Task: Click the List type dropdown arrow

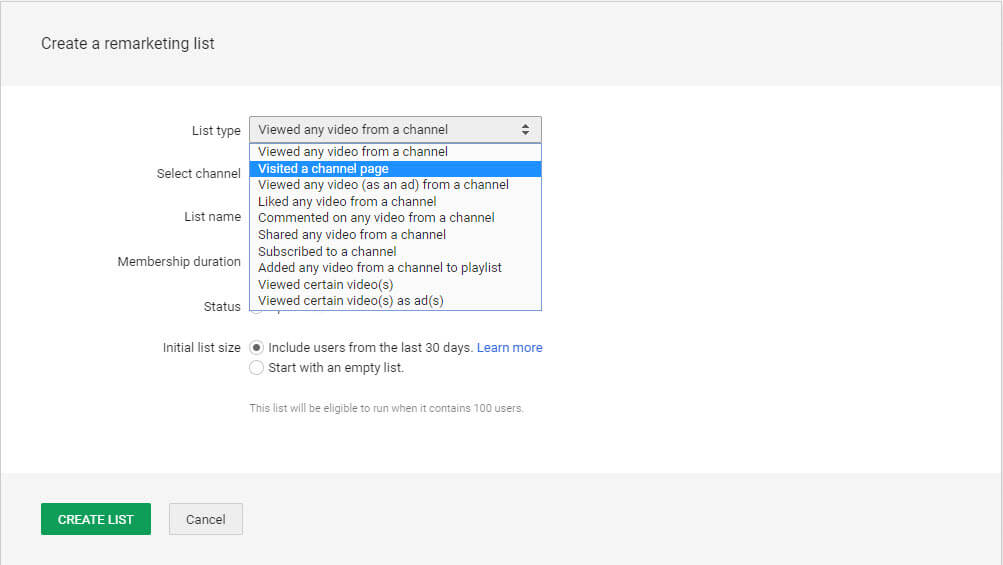Action: (x=526, y=129)
